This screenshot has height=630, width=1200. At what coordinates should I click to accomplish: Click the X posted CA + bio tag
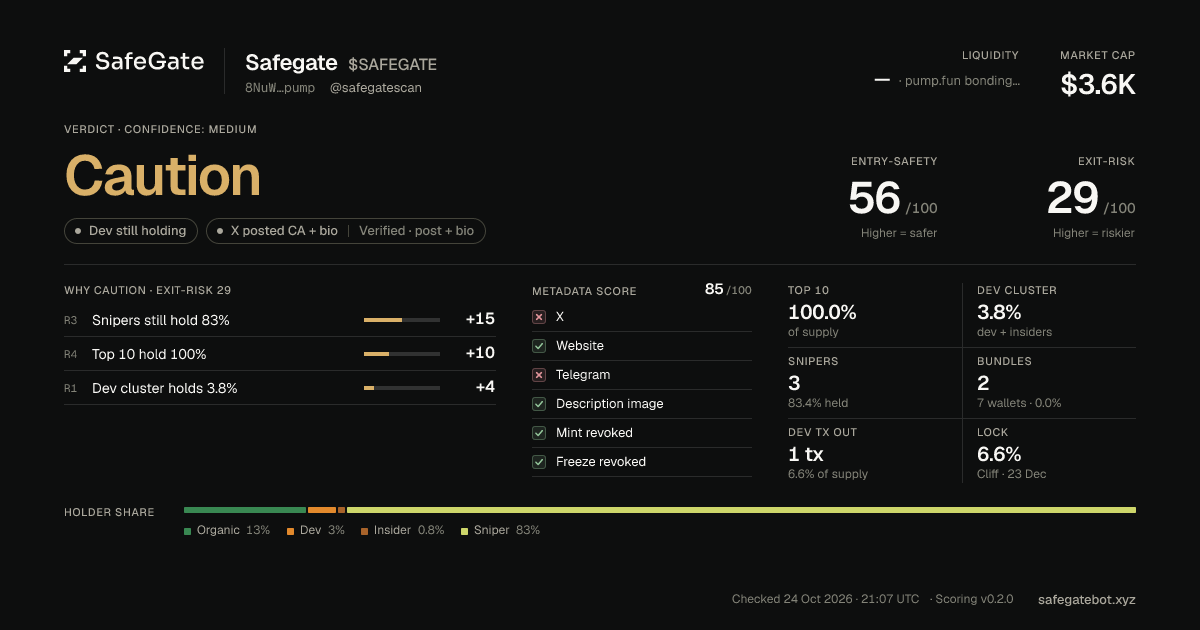pos(346,231)
